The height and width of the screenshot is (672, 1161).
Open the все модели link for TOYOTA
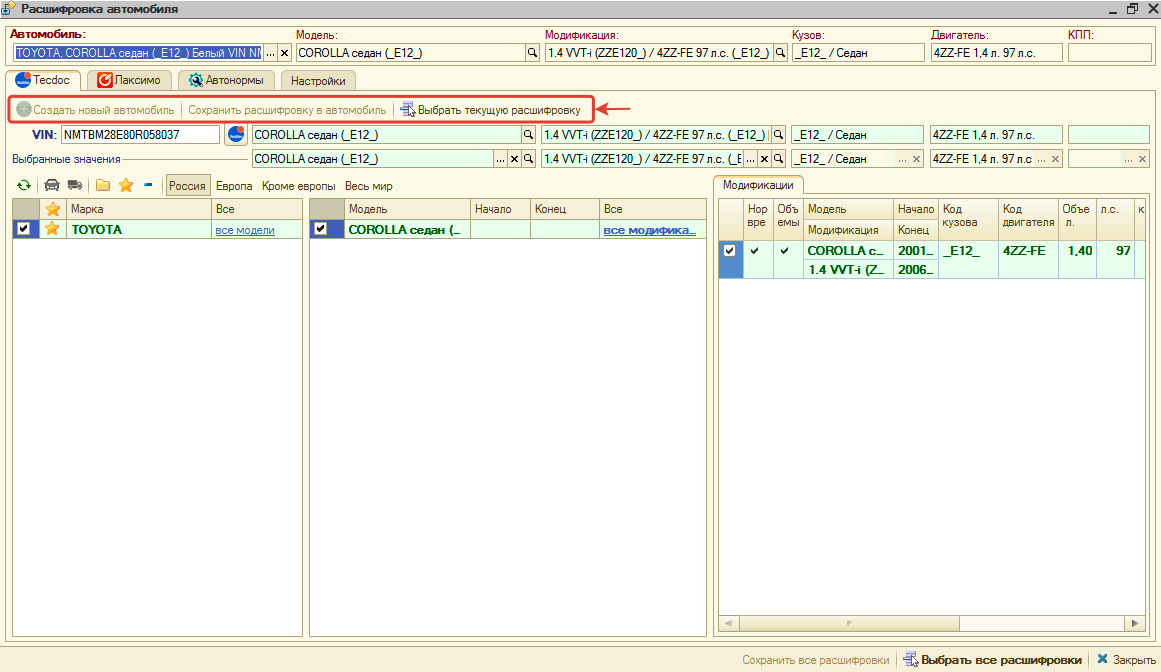pos(245,230)
